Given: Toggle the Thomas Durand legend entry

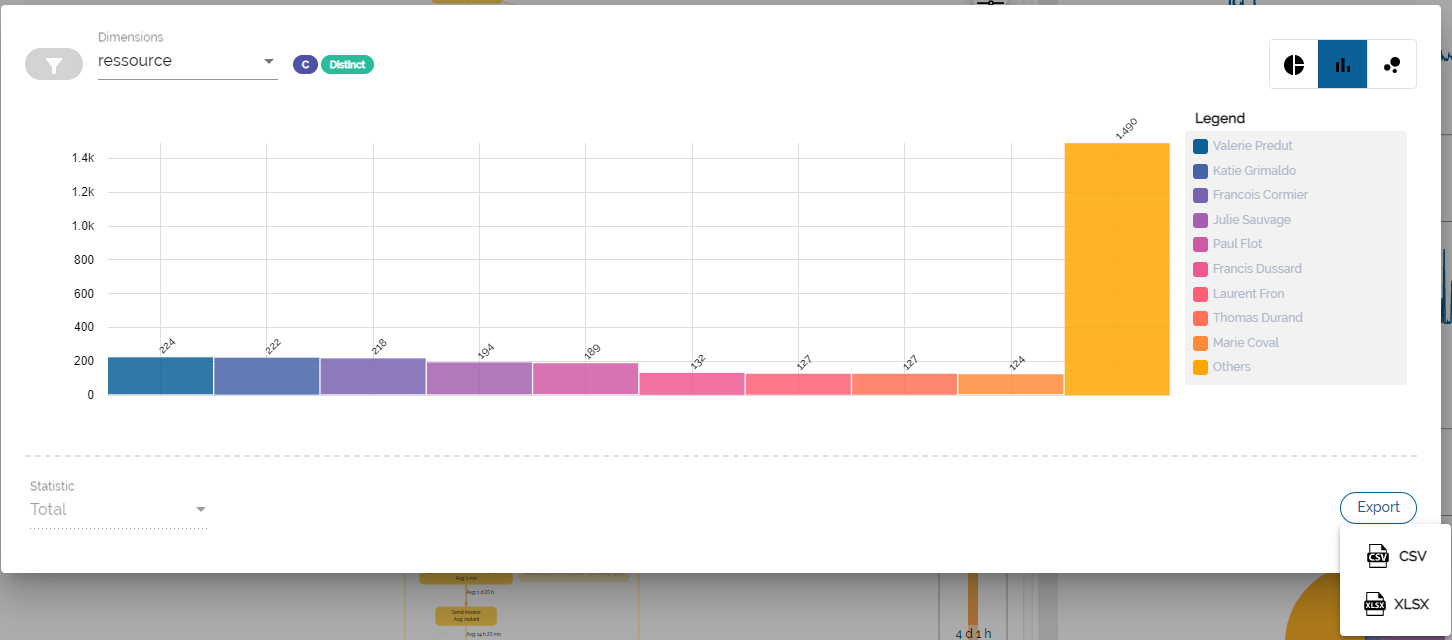Looking at the screenshot, I should [x=1247, y=317].
